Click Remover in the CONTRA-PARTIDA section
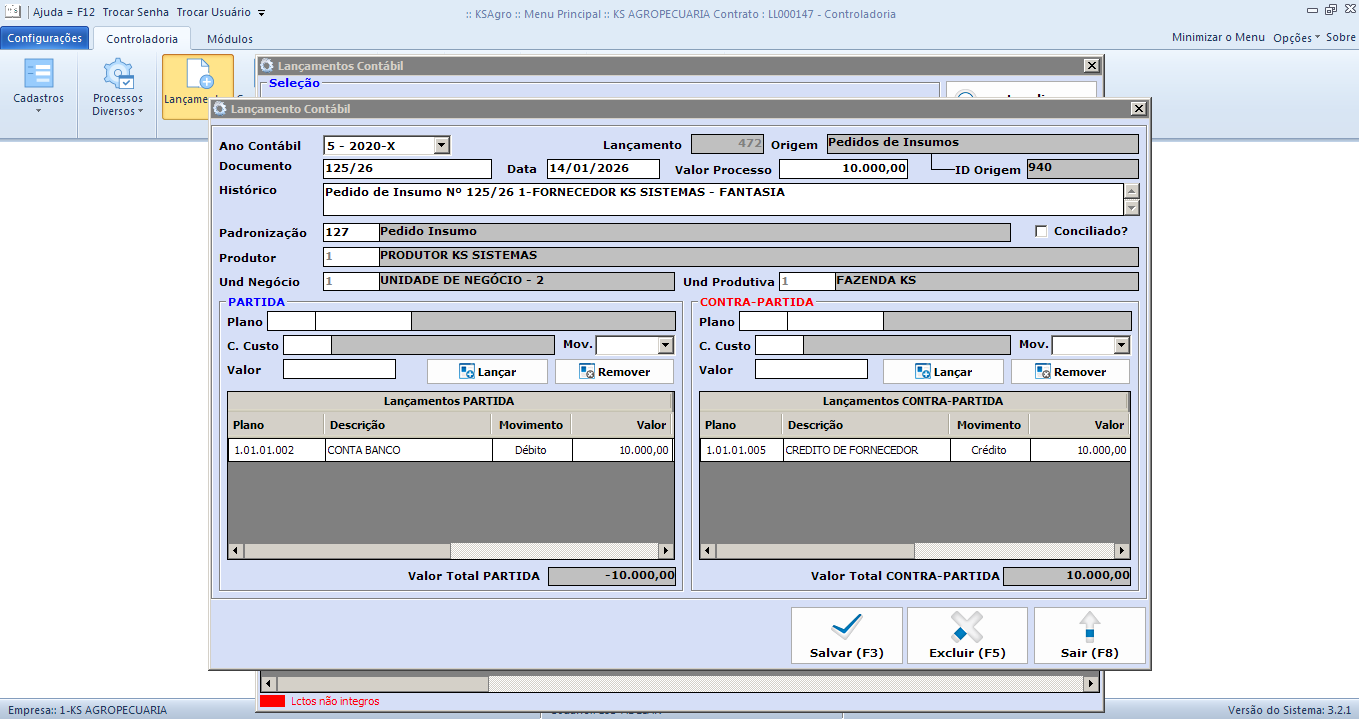The height and width of the screenshot is (719, 1359). point(1069,371)
